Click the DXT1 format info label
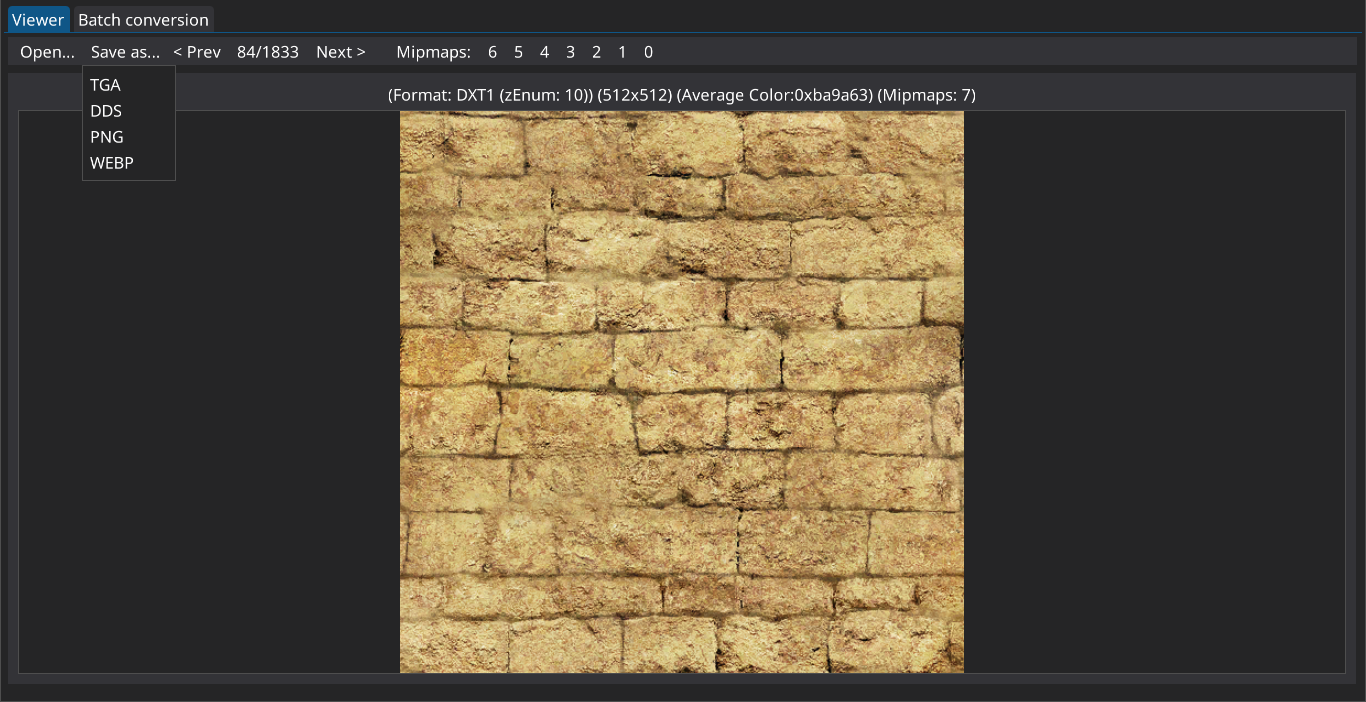1366x702 pixels. [x=681, y=95]
